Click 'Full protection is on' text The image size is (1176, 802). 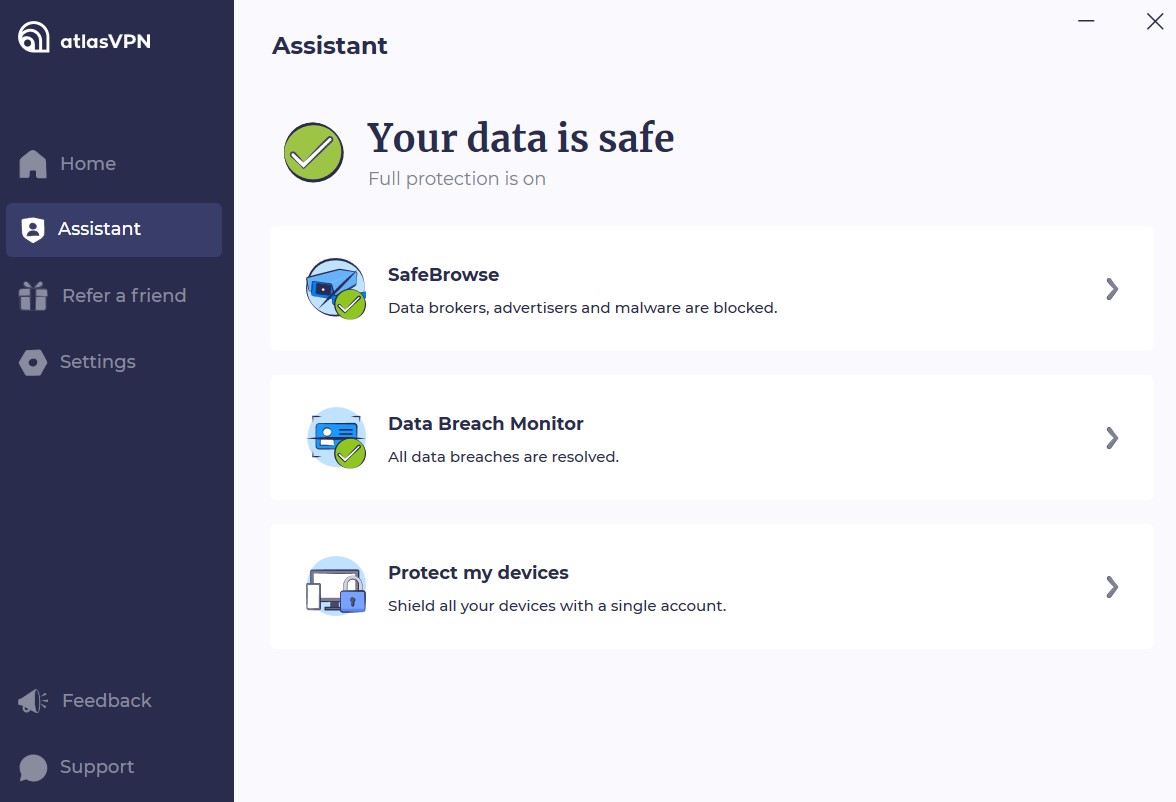pos(457,179)
